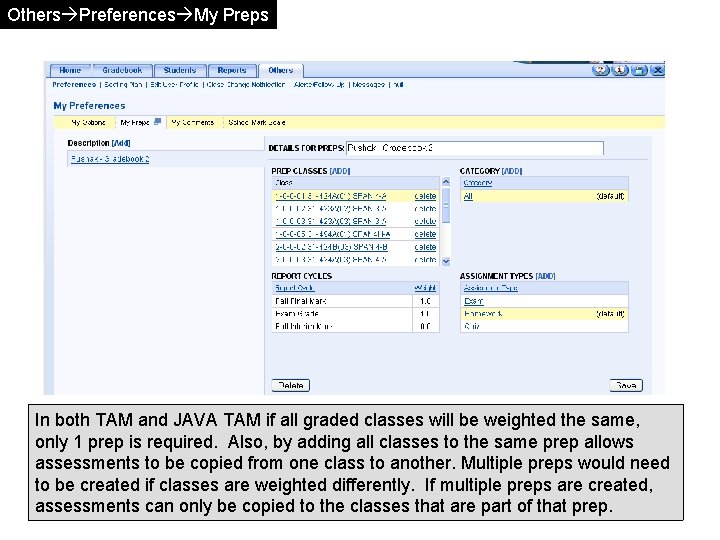The width and height of the screenshot is (720, 540).
Task: Delete the SPAN 4HA class row
Action: 425,234
